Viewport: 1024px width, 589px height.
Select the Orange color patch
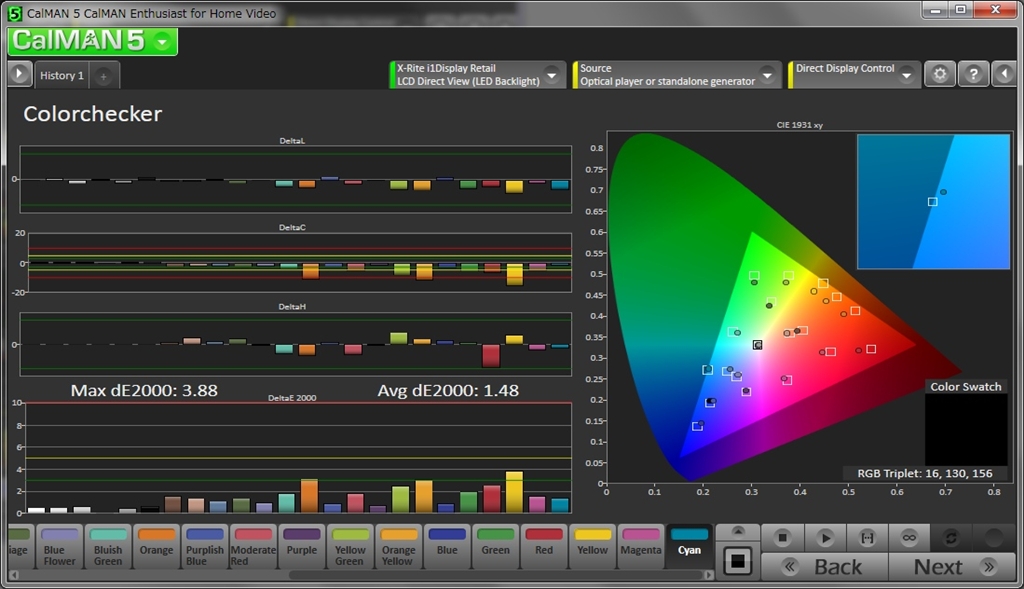[x=156, y=546]
